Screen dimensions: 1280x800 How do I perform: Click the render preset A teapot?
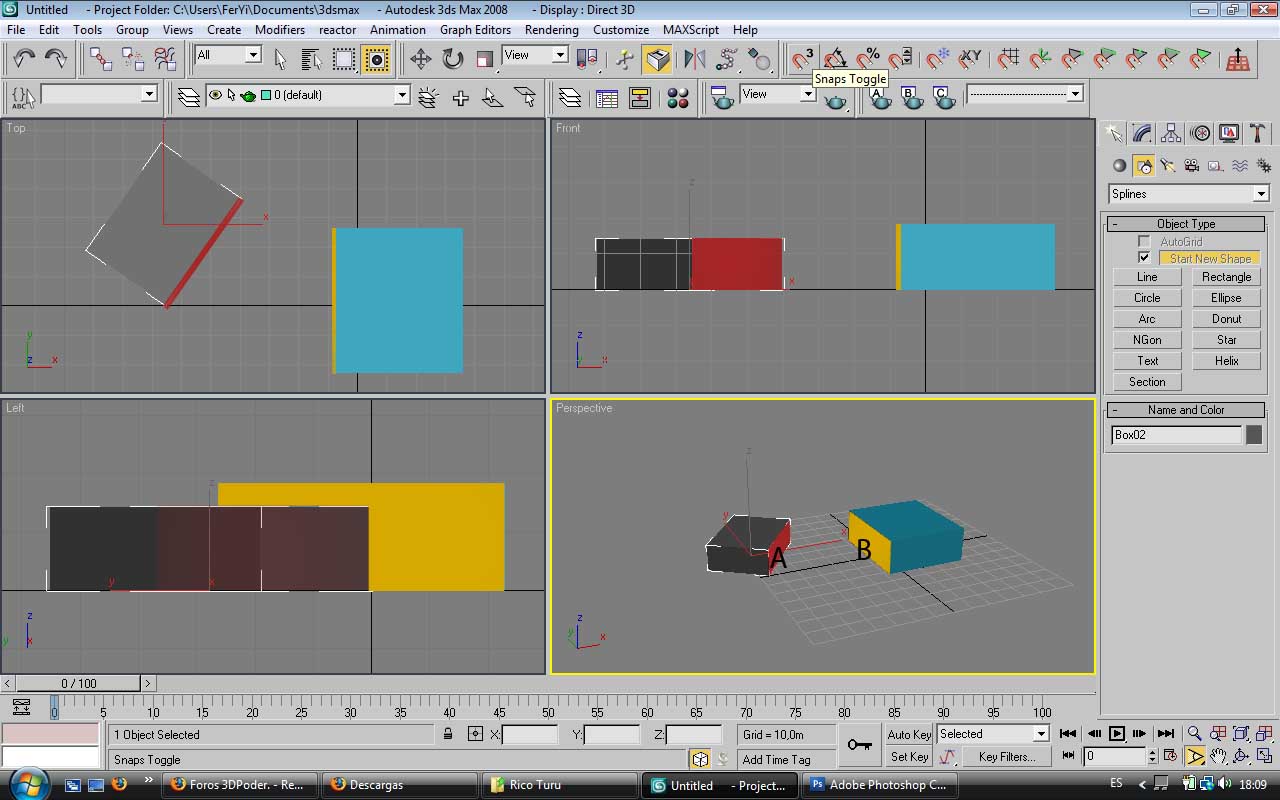coord(880,98)
